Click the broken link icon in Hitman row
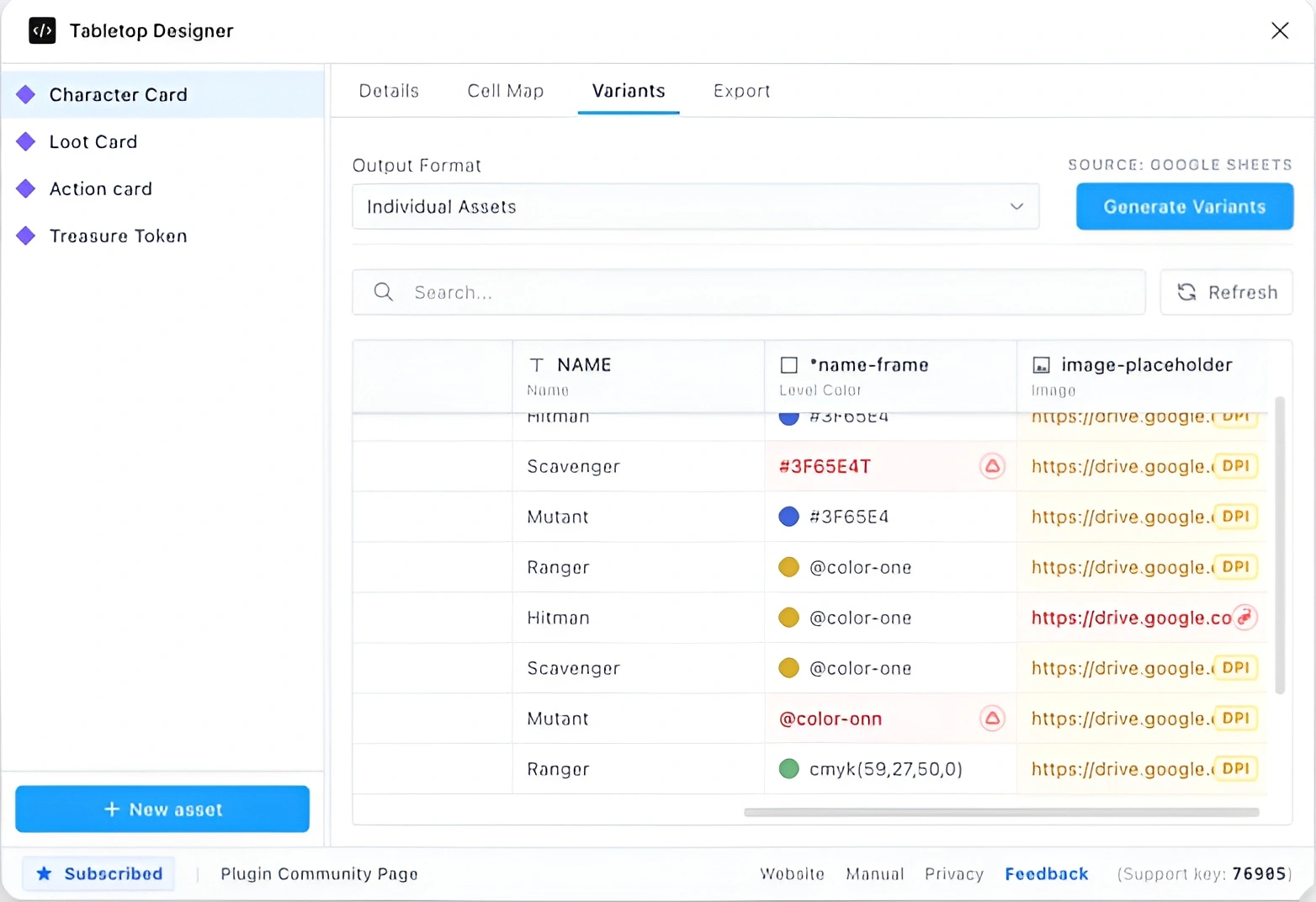Viewport: 1316px width, 902px height. [1244, 618]
